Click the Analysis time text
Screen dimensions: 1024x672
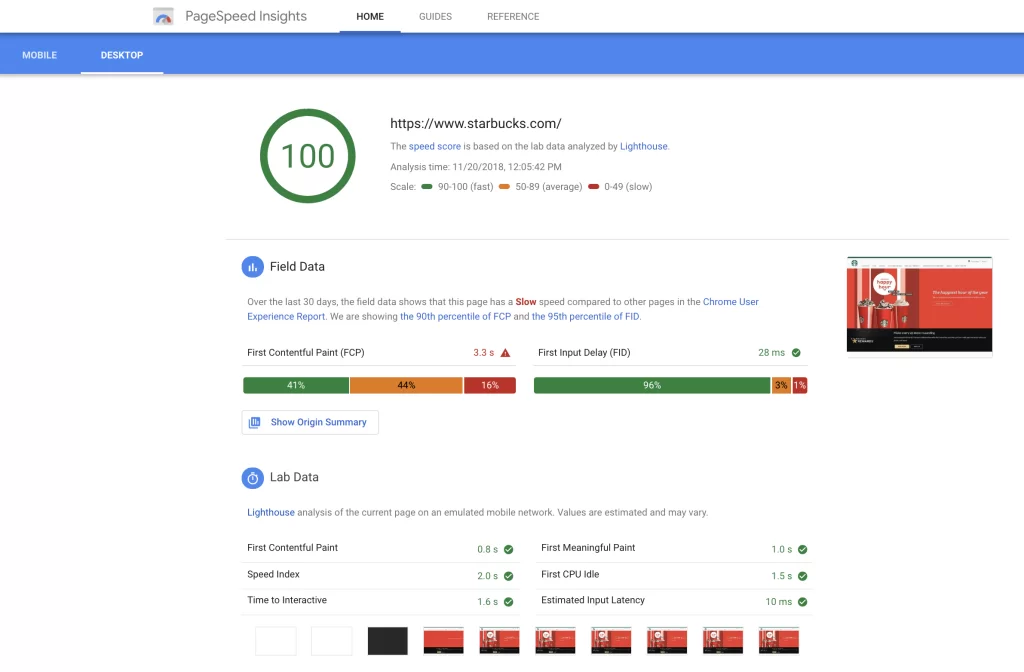(476, 167)
